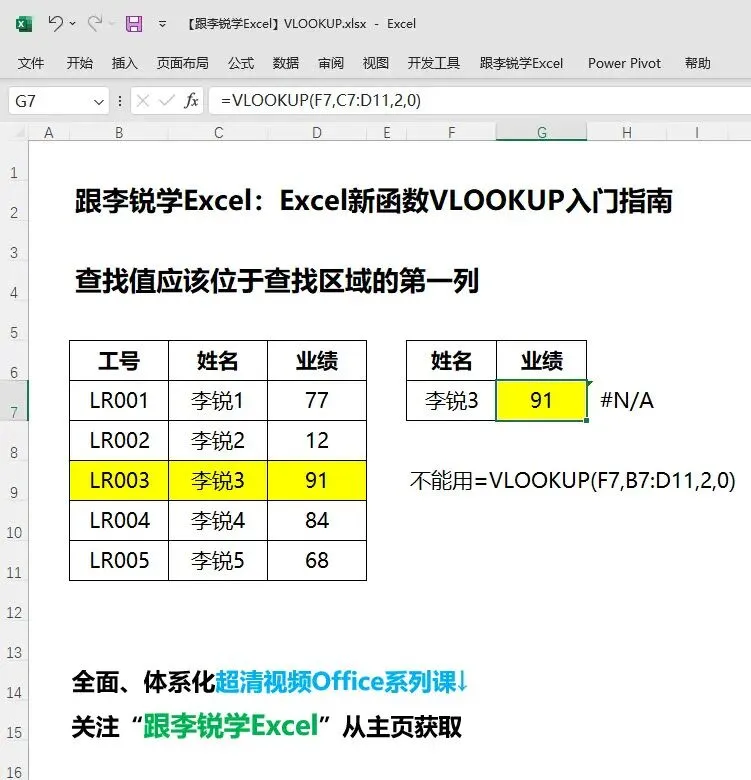Click the 业绩 header cell in column D
The height and width of the screenshot is (780, 751).
tap(317, 361)
